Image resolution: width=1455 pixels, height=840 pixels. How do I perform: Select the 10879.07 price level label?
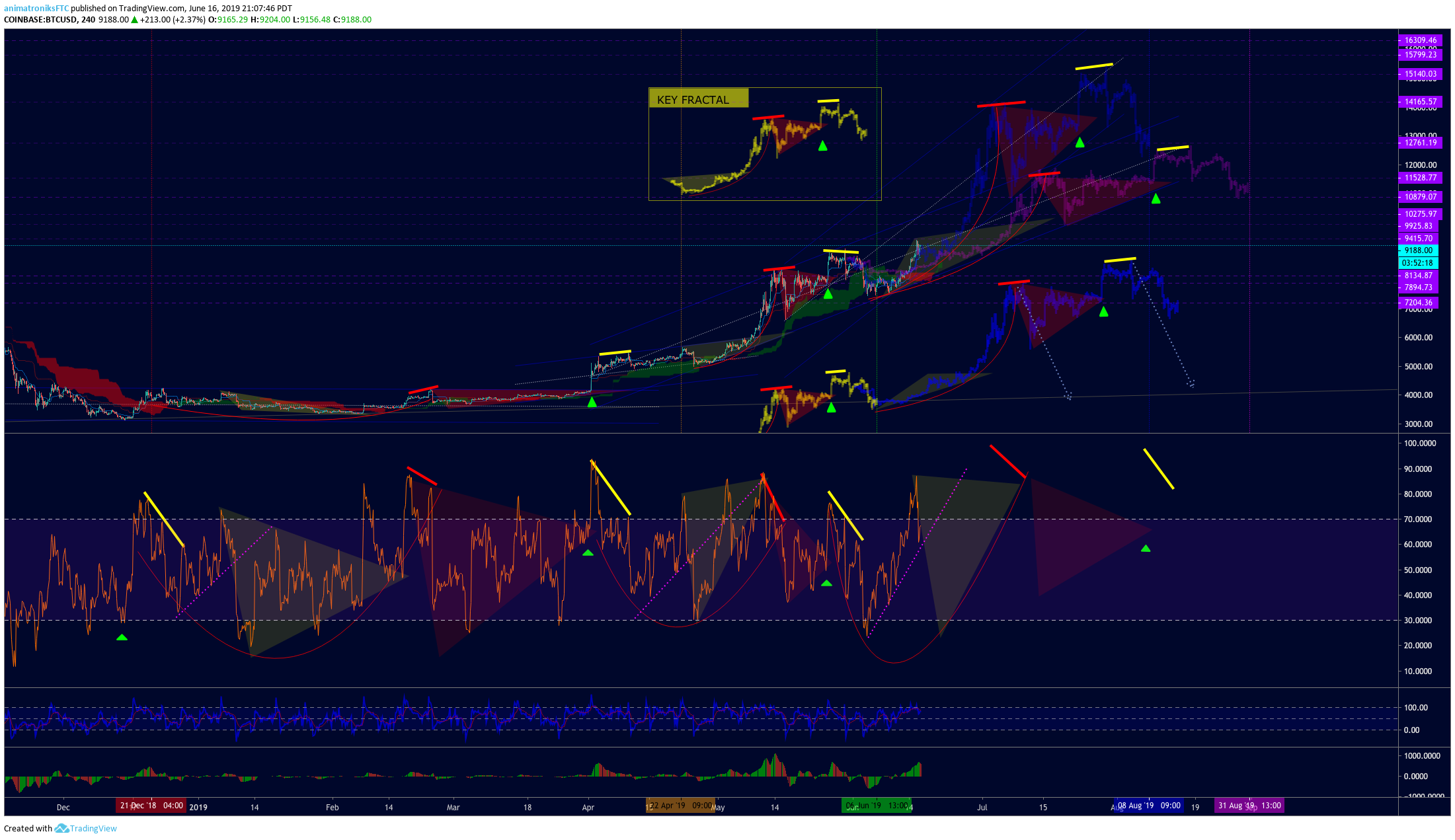click(1420, 197)
